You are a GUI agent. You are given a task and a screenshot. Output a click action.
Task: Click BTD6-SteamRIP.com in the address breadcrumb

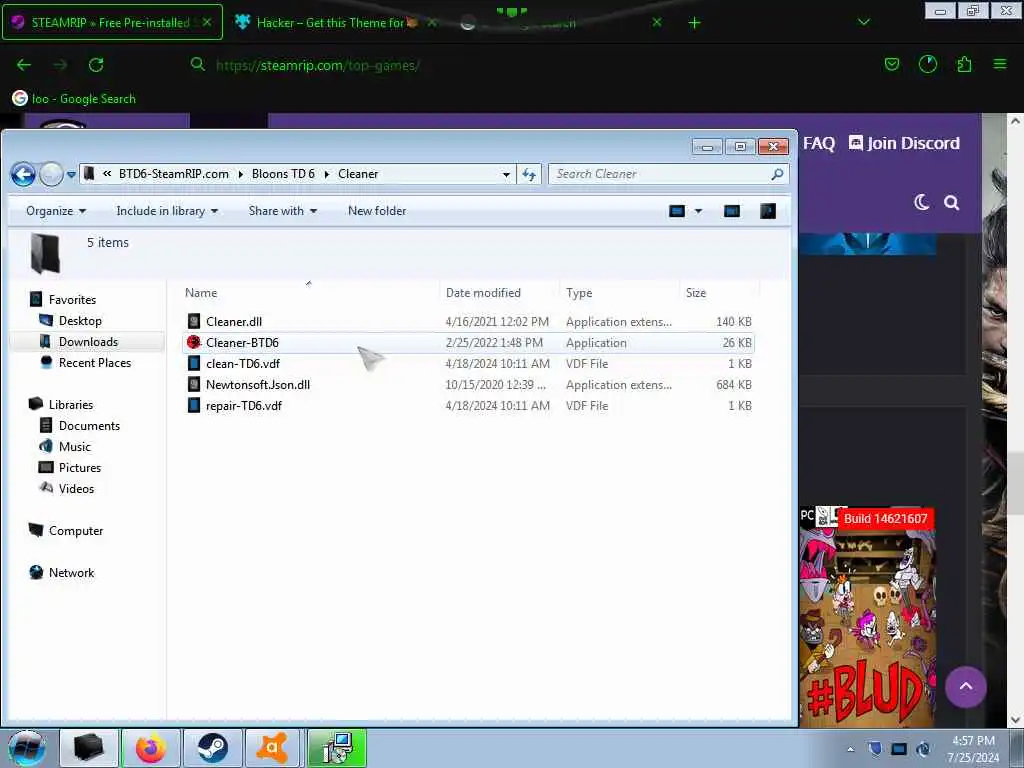(x=174, y=174)
